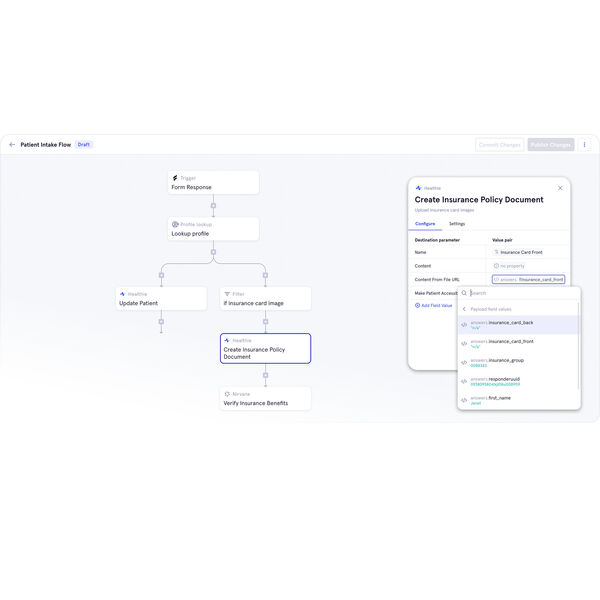Image resolution: width=600 pixels, height=600 pixels.
Task: Click the plus connector above the Filter node
Action: pos(265,274)
